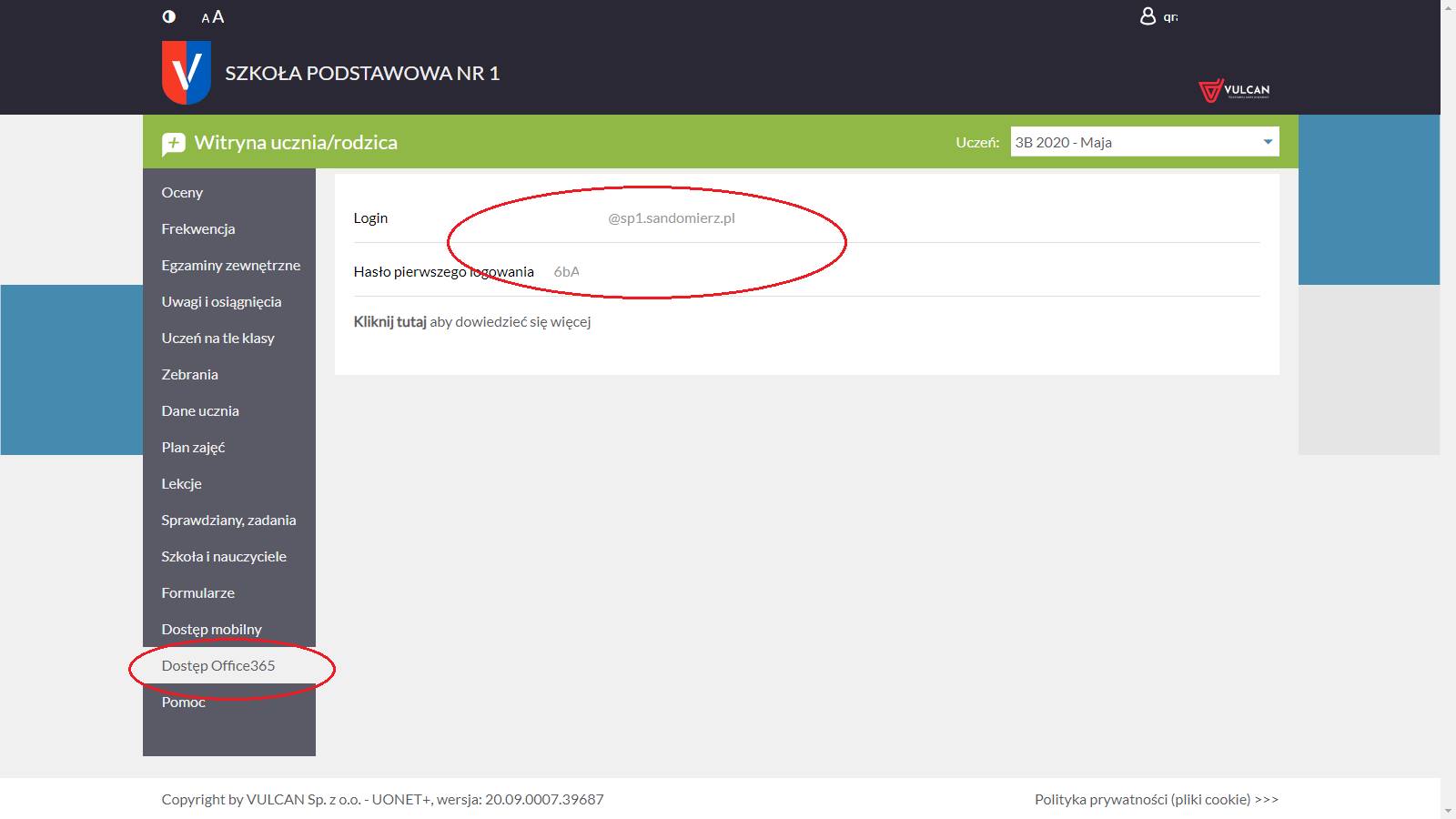Click the VULCAN logo in header
The height and width of the screenshot is (819, 1456).
[x=1234, y=90]
